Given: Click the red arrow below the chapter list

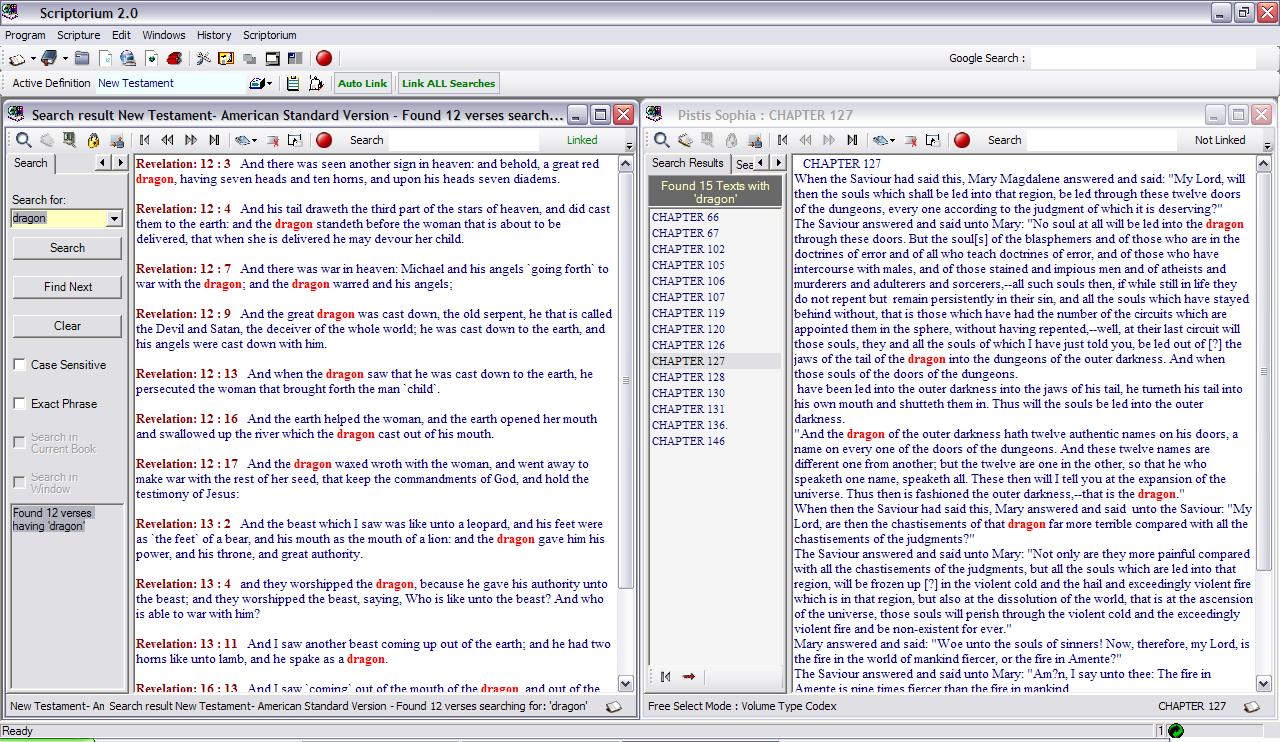Looking at the screenshot, I should [688, 677].
